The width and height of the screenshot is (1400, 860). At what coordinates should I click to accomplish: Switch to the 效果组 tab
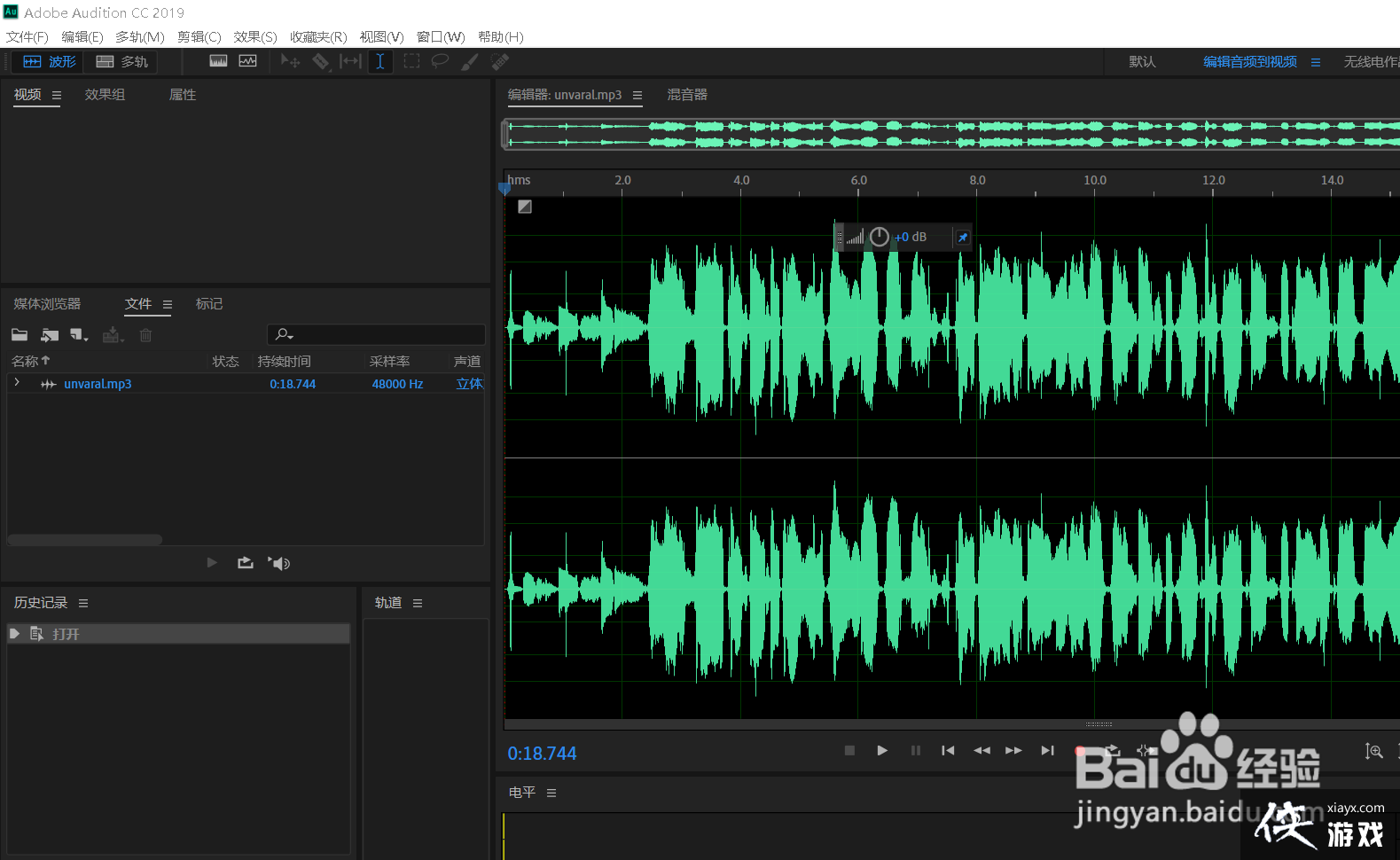point(105,95)
